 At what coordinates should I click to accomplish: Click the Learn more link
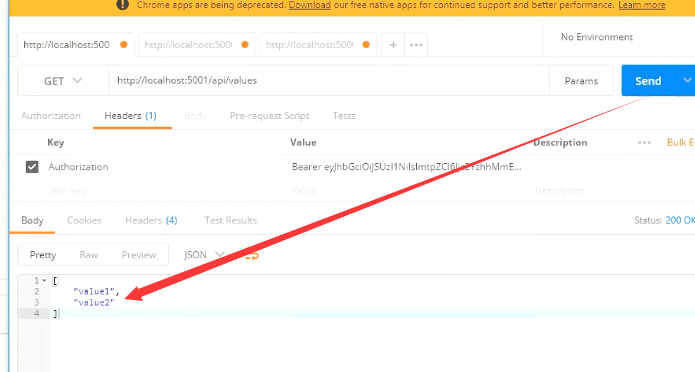tap(641, 5)
